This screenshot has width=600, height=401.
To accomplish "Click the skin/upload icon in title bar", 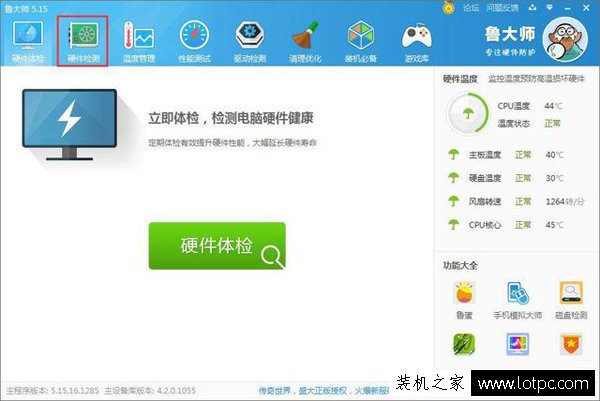I will 532,7.
